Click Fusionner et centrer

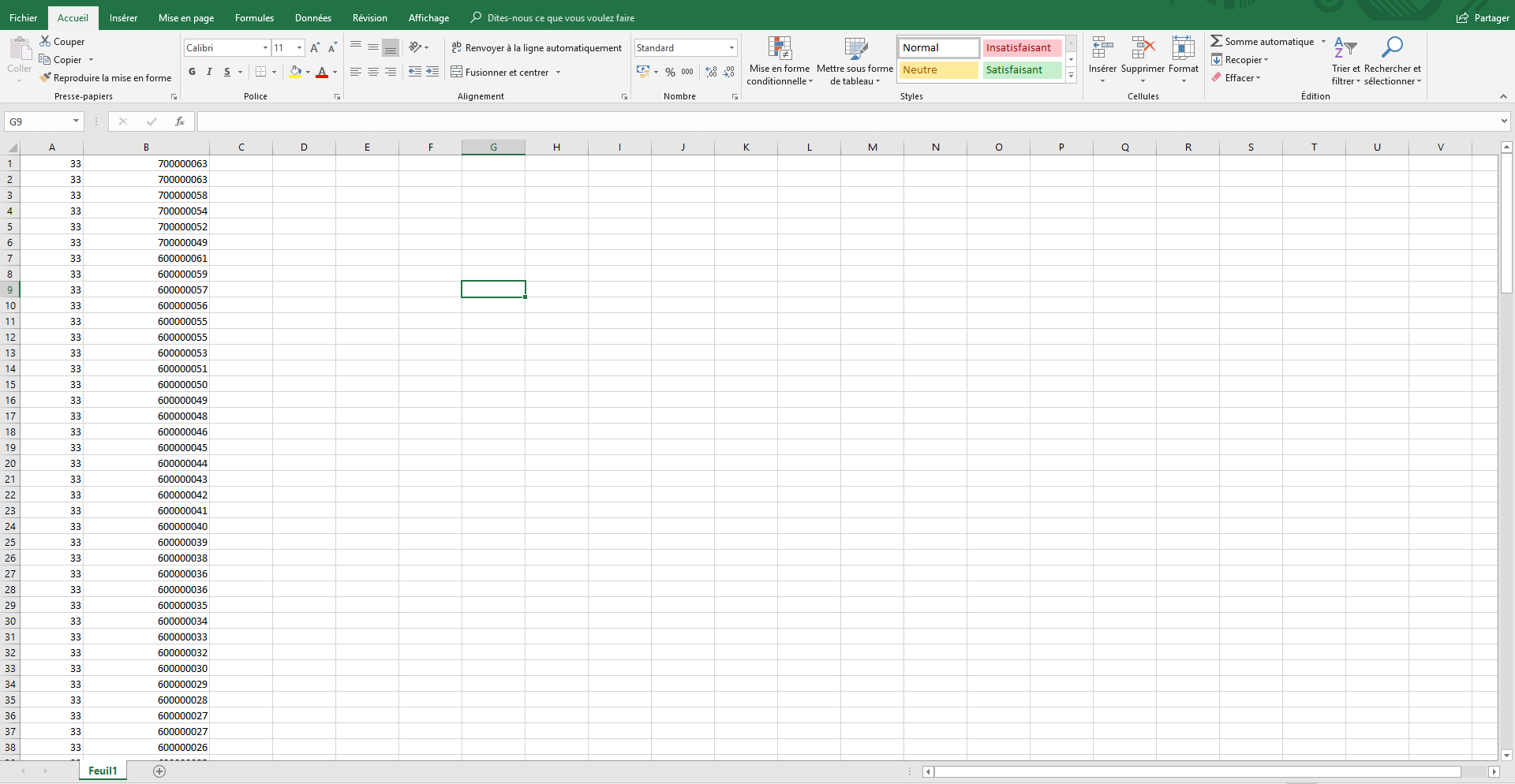(x=500, y=72)
